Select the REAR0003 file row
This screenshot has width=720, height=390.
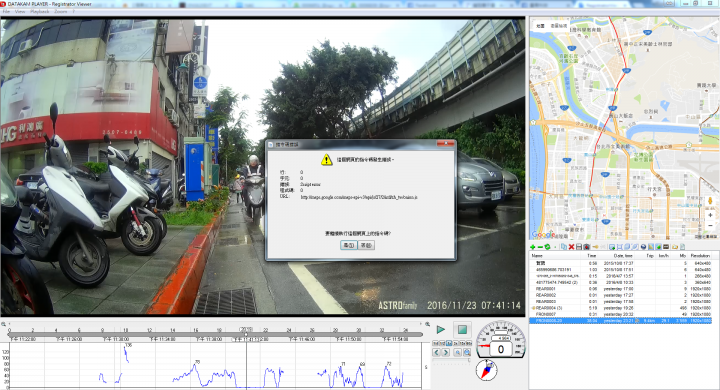pyautogui.click(x=620, y=301)
